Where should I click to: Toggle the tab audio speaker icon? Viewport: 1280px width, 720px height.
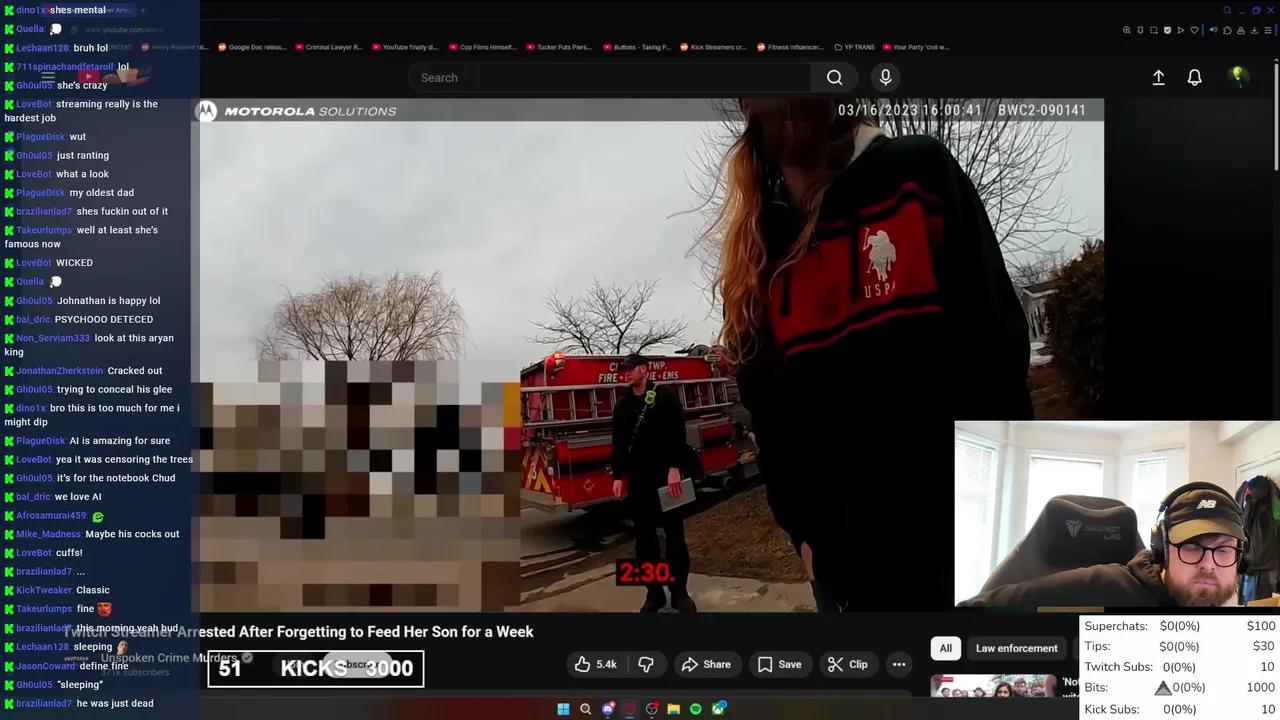click(x=1213, y=30)
